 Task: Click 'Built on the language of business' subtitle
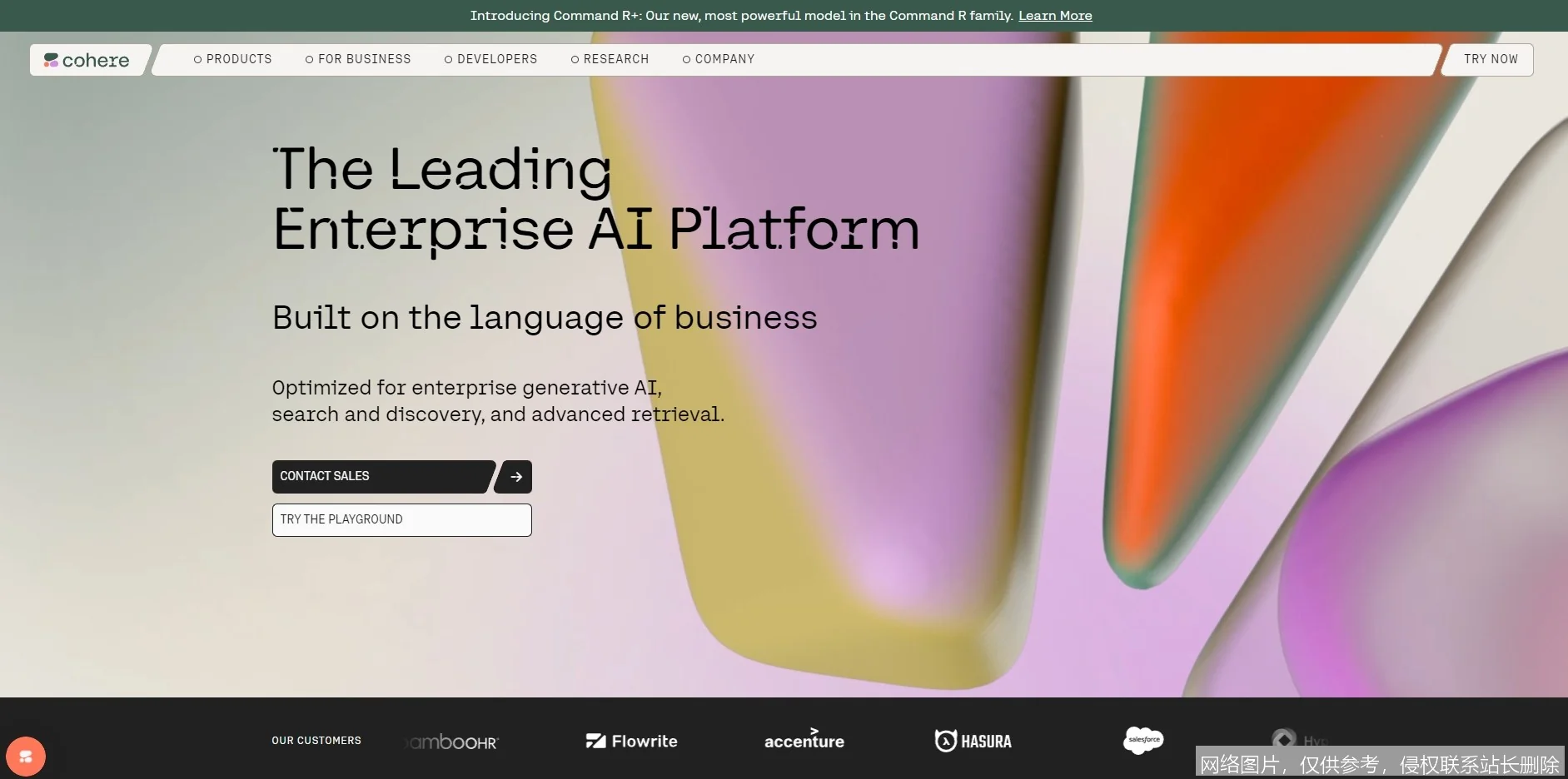[545, 318]
